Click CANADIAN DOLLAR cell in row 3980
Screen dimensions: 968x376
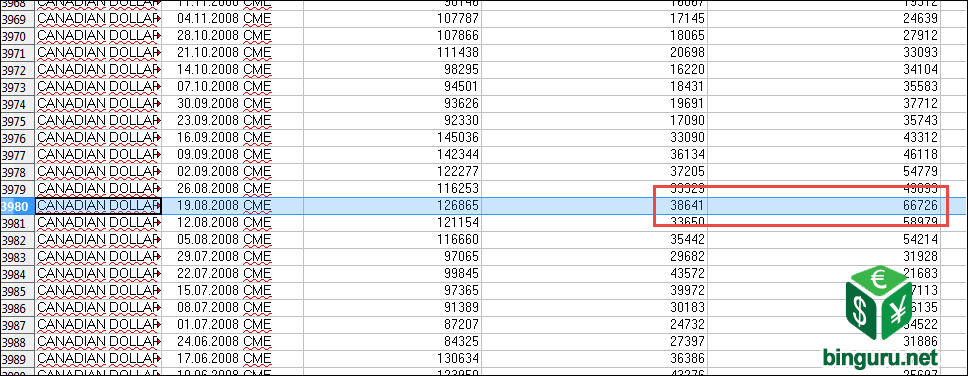pos(98,206)
